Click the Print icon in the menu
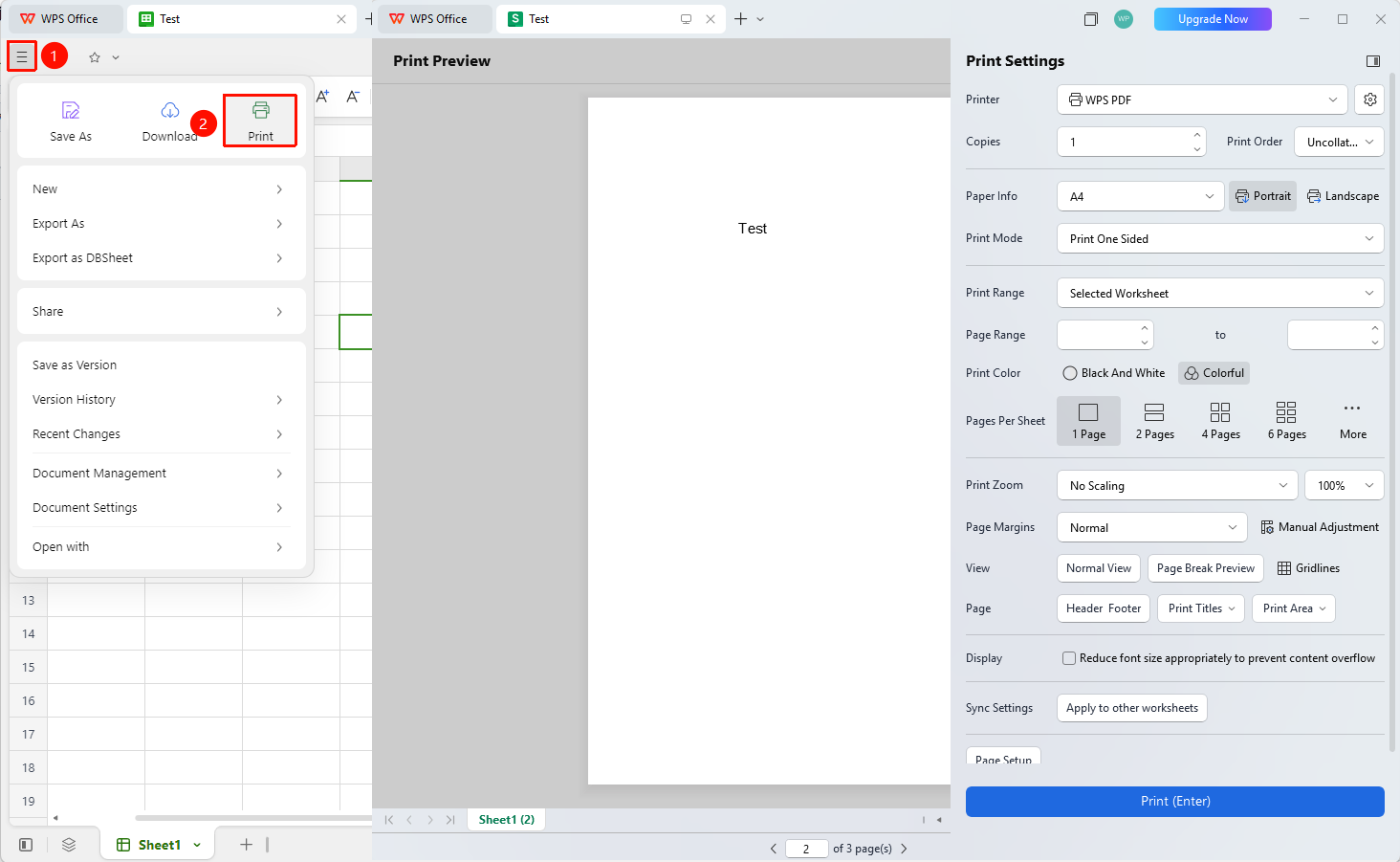 point(261,110)
